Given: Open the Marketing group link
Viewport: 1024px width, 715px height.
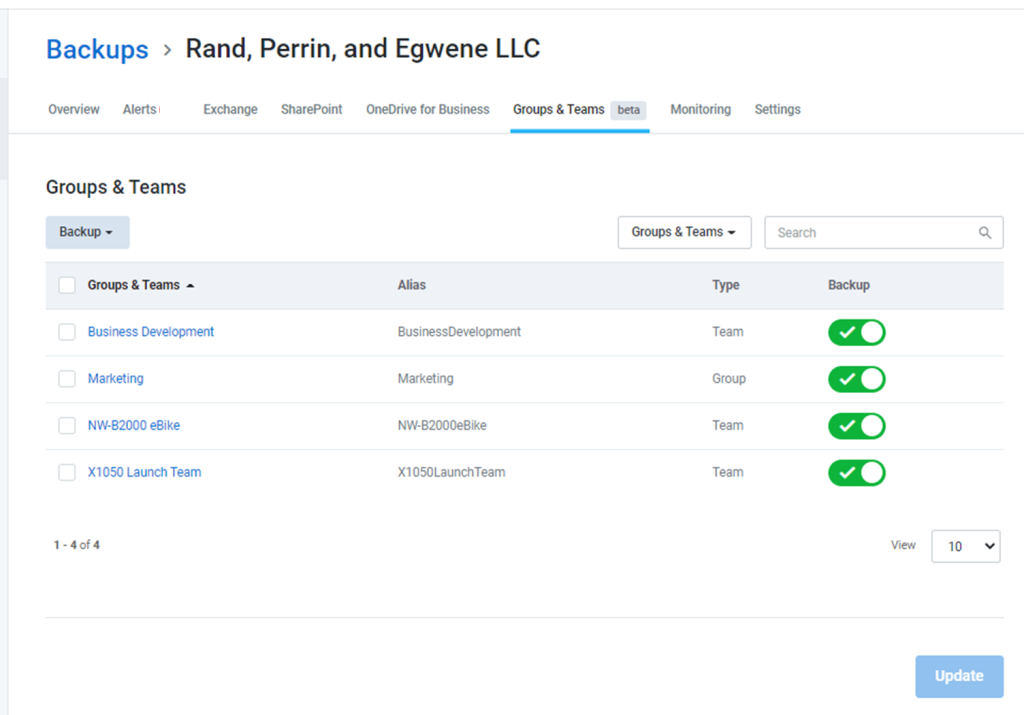Looking at the screenshot, I should pyautogui.click(x=116, y=379).
